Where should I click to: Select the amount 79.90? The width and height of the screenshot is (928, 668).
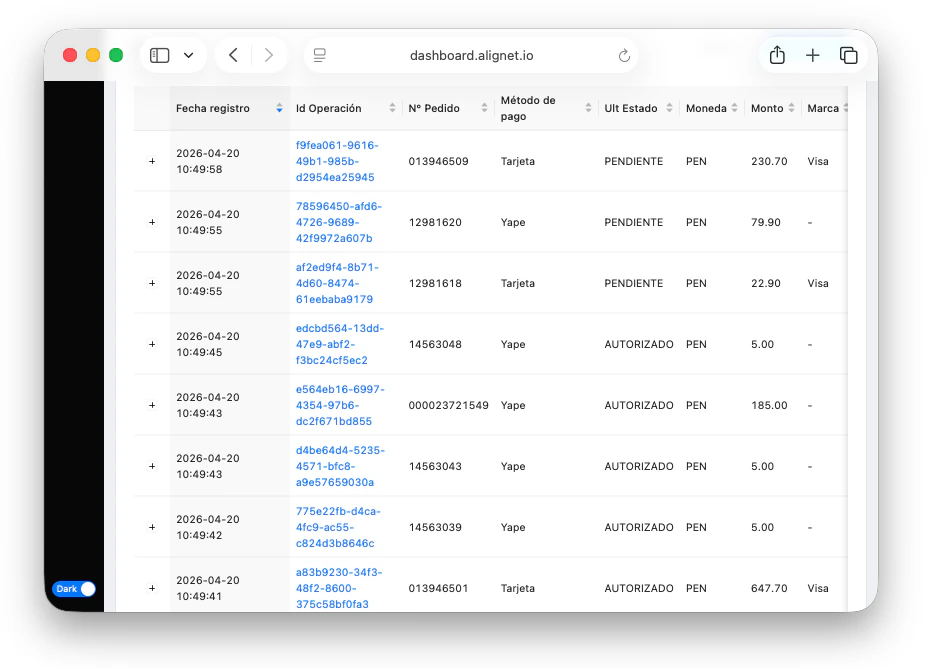point(766,222)
